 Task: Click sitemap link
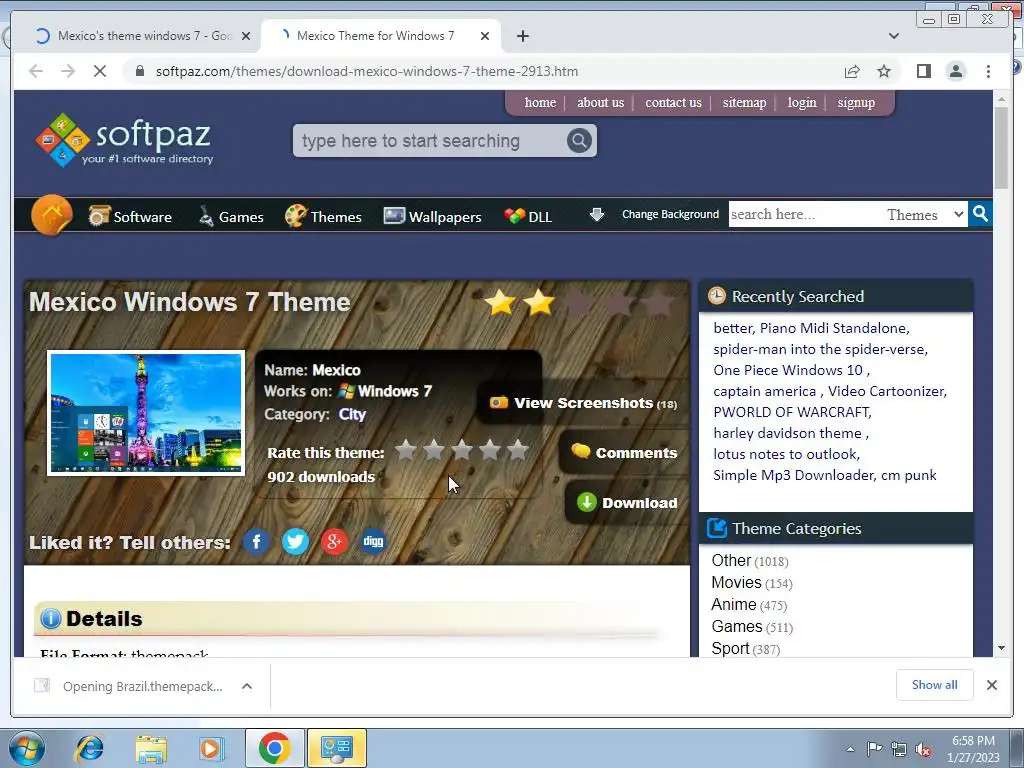[744, 103]
